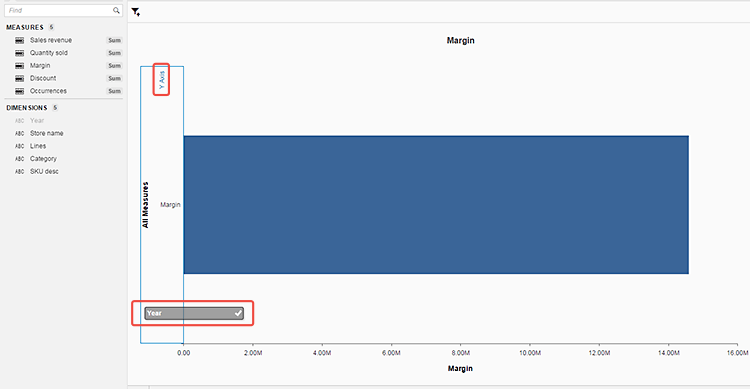This screenshot has height=389, width=750.
Task: Click the search magnifier icon in Find box
Action: click(x=116, y=10)
